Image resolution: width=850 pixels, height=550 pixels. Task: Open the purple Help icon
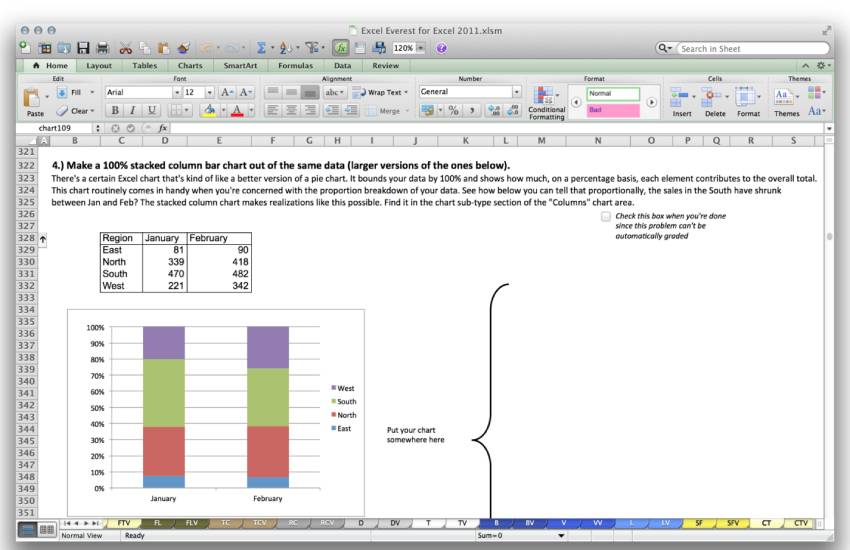pos(441,48)
